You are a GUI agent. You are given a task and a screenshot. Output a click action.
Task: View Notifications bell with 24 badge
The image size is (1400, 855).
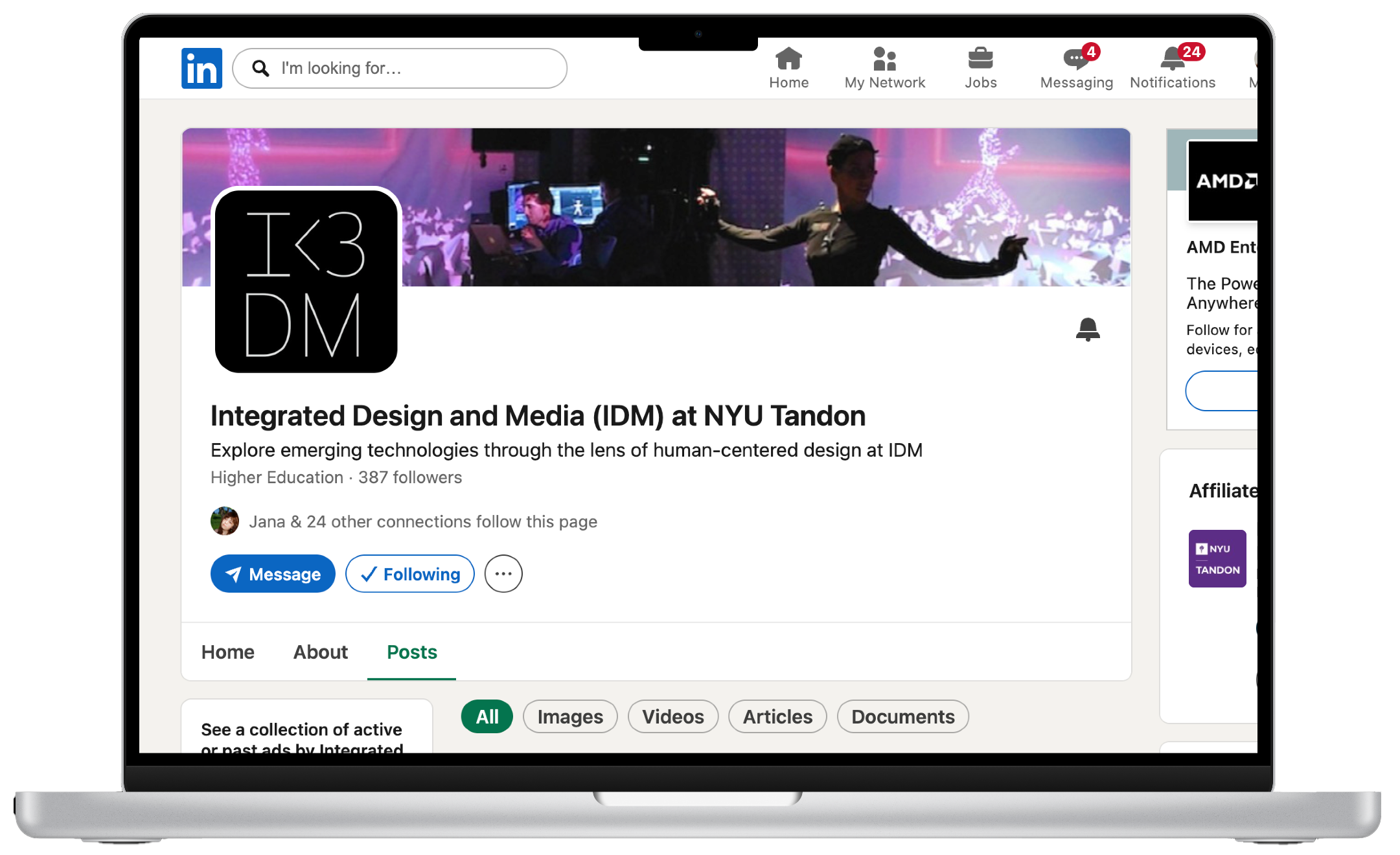point(1173,67)
